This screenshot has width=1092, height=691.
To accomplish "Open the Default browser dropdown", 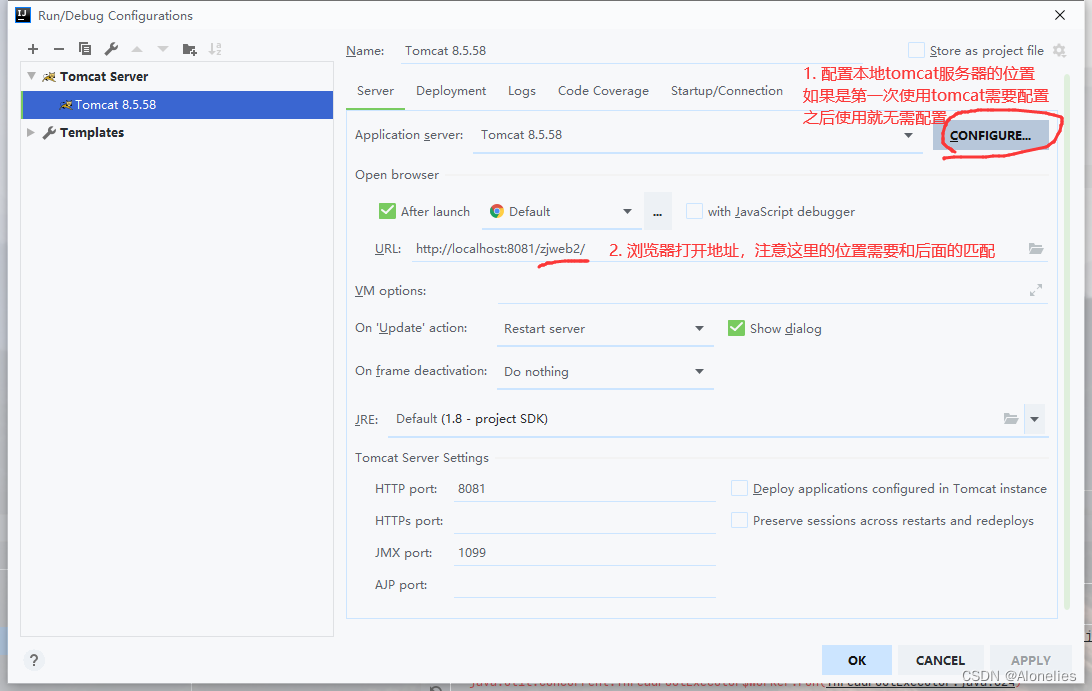I will pyautogui.click(x=627, y=212).
